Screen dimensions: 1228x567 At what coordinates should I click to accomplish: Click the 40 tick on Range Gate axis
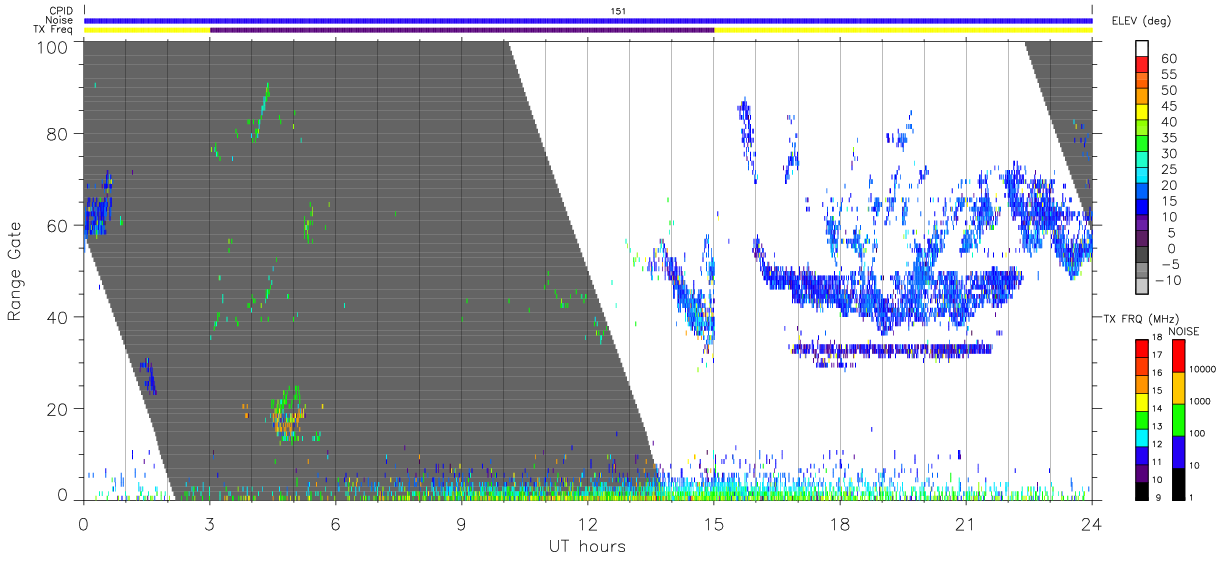(x=57, y=317)
